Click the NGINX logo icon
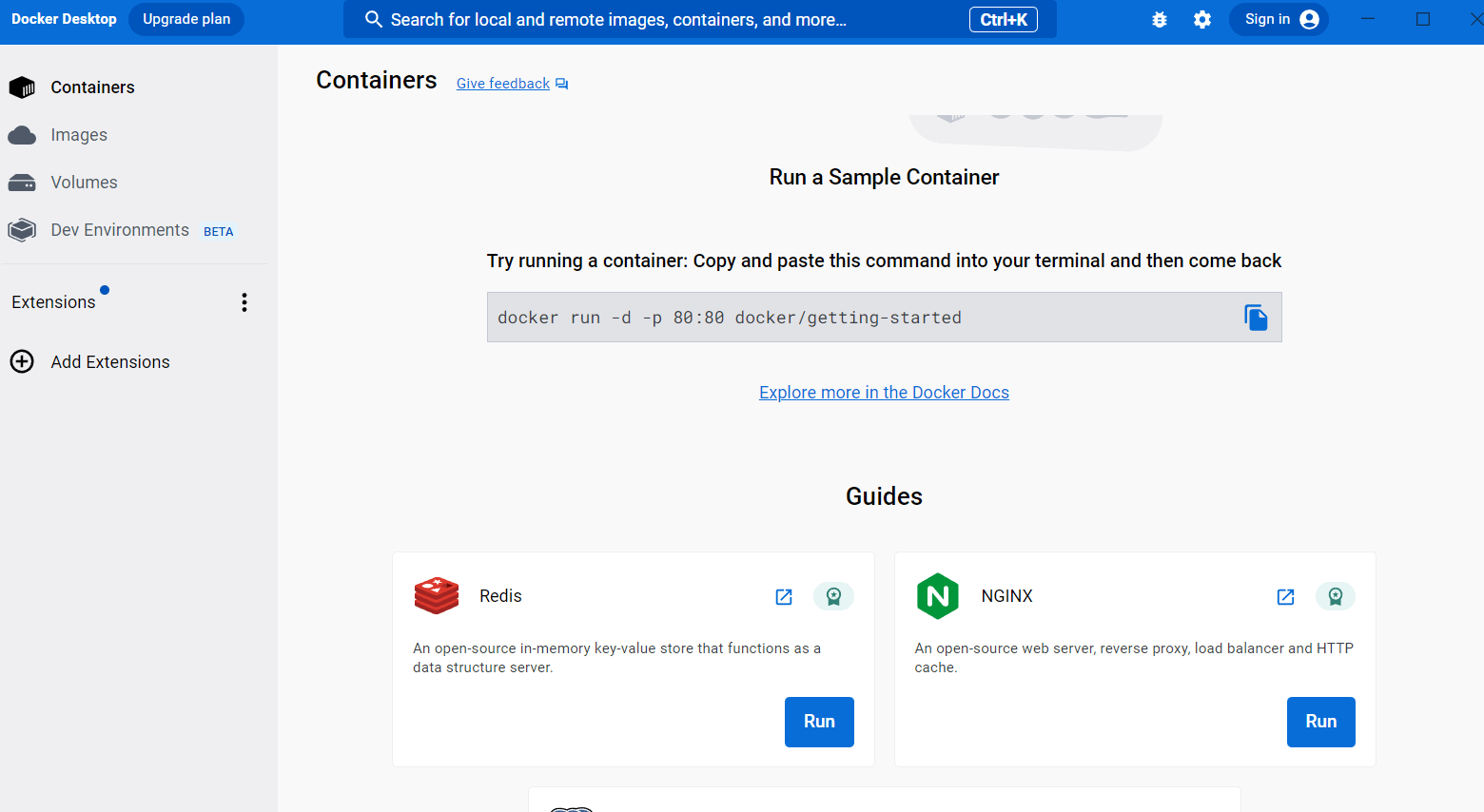Image resolution: width=1484 pixels, height=812 pixels. coord(938,596)
